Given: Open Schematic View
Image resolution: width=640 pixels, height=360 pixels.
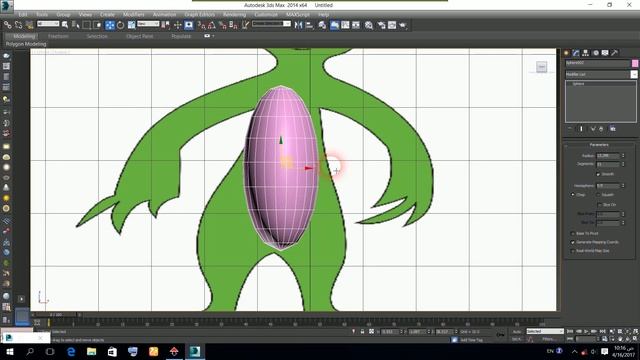Looking at the screenshot, I should pos(356,25).
